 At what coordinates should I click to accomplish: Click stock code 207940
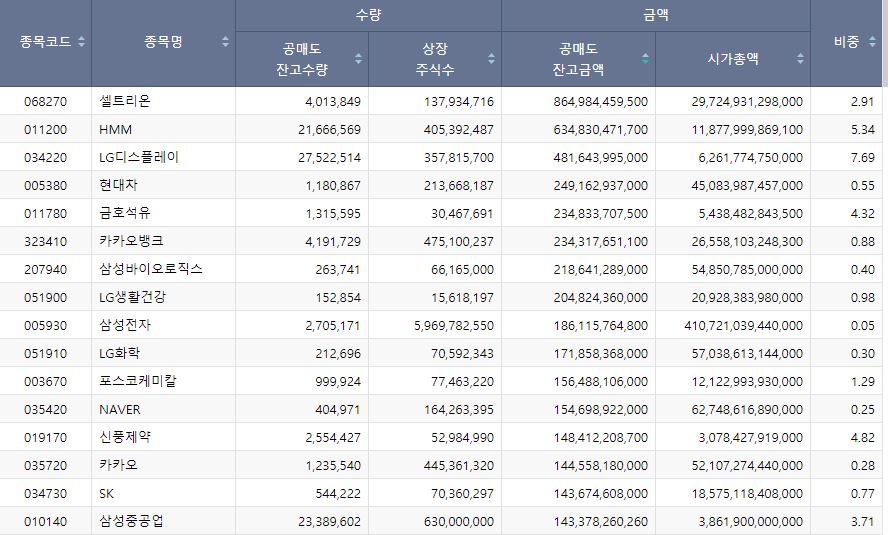coord(45,269)
